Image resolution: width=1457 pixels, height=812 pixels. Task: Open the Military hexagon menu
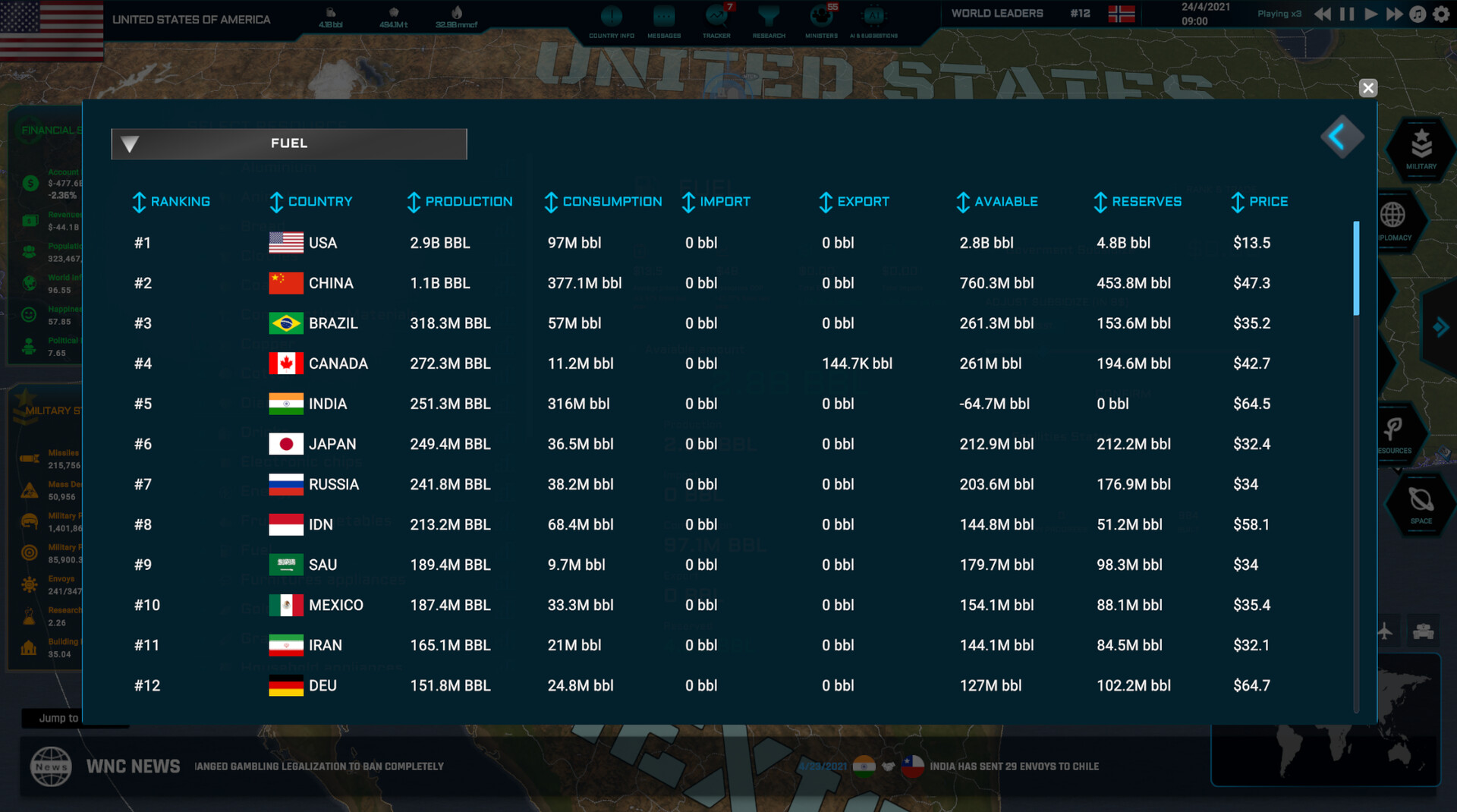tap(1421, 147)
